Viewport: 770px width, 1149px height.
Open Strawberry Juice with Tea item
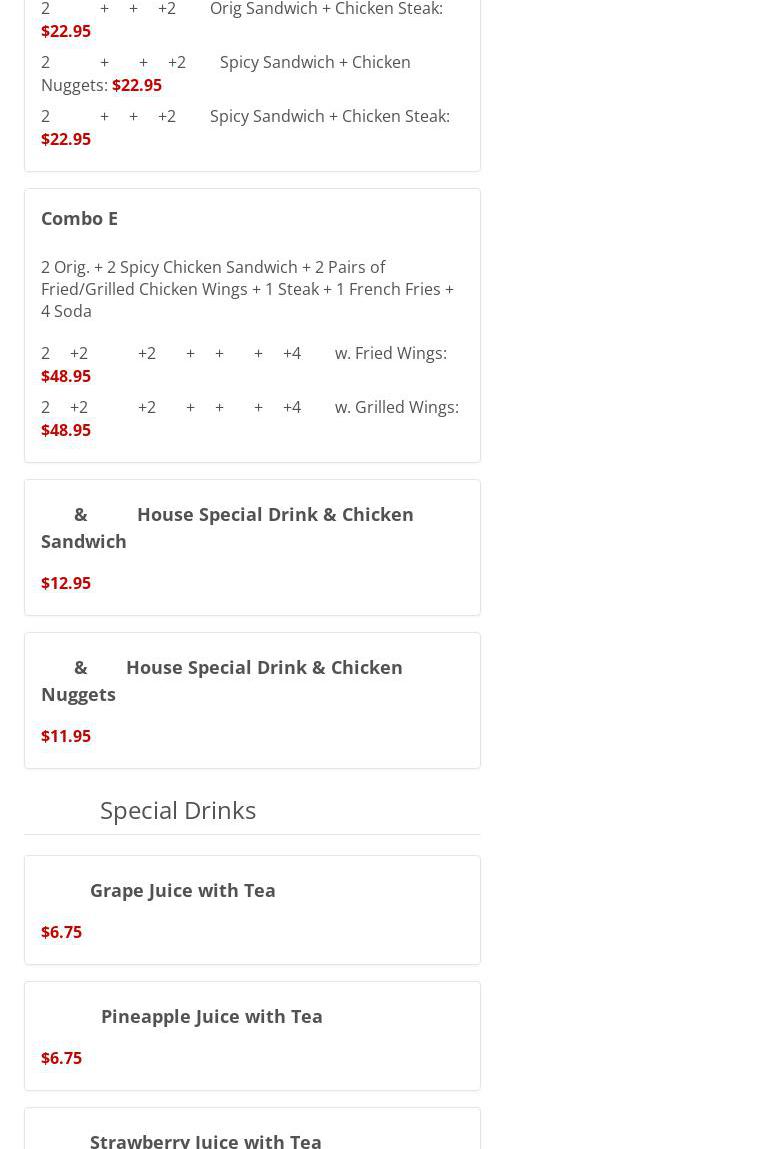205,1140
